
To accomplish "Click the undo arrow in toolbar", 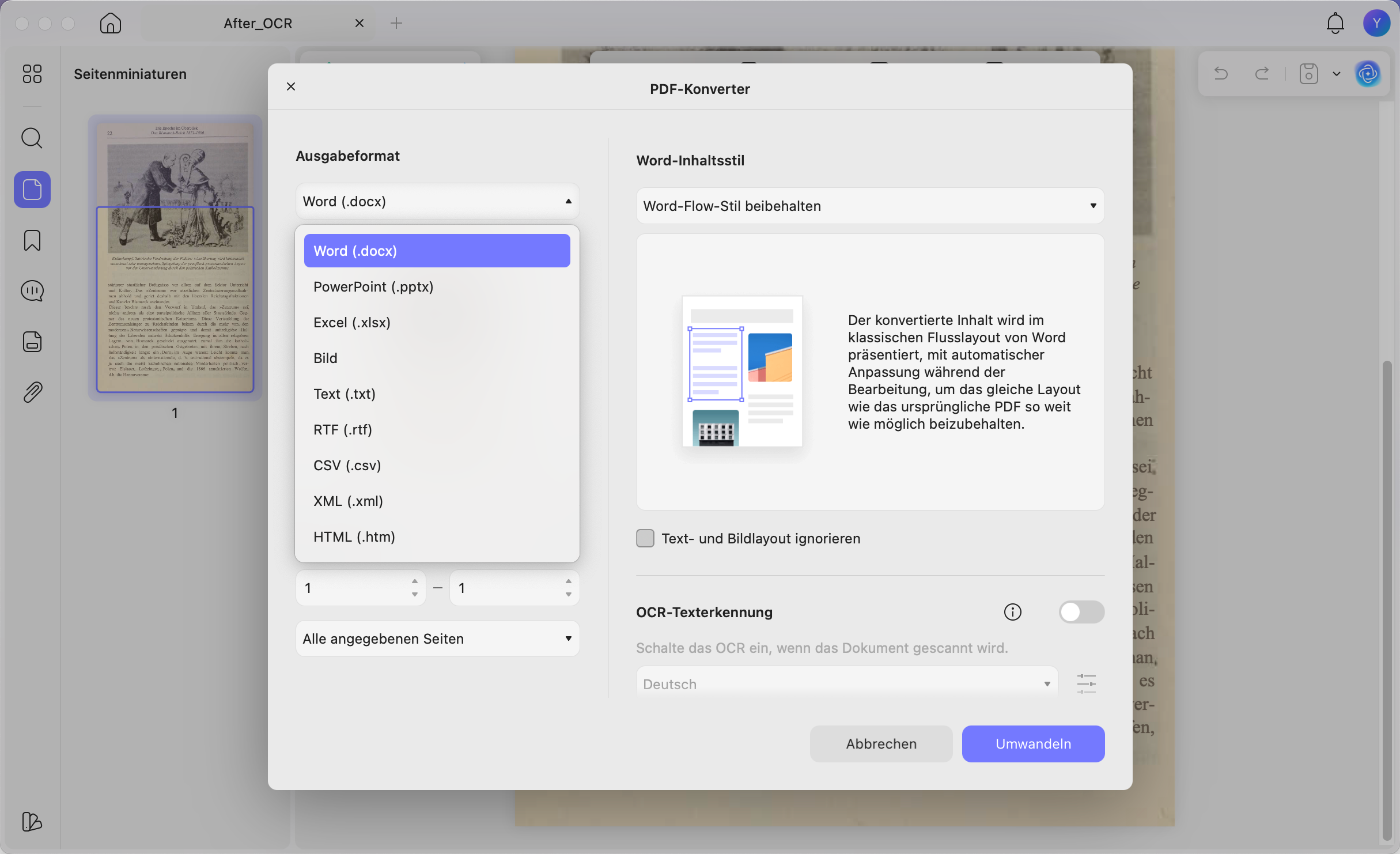I will coord(1221,74).
